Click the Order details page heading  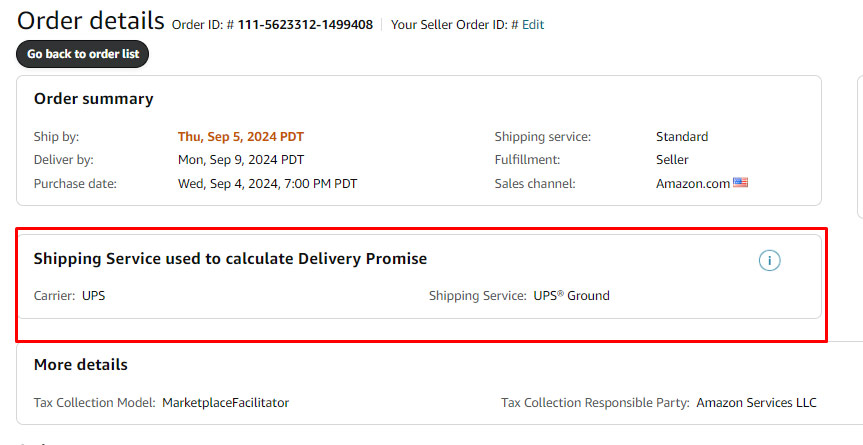coord(91,21)
